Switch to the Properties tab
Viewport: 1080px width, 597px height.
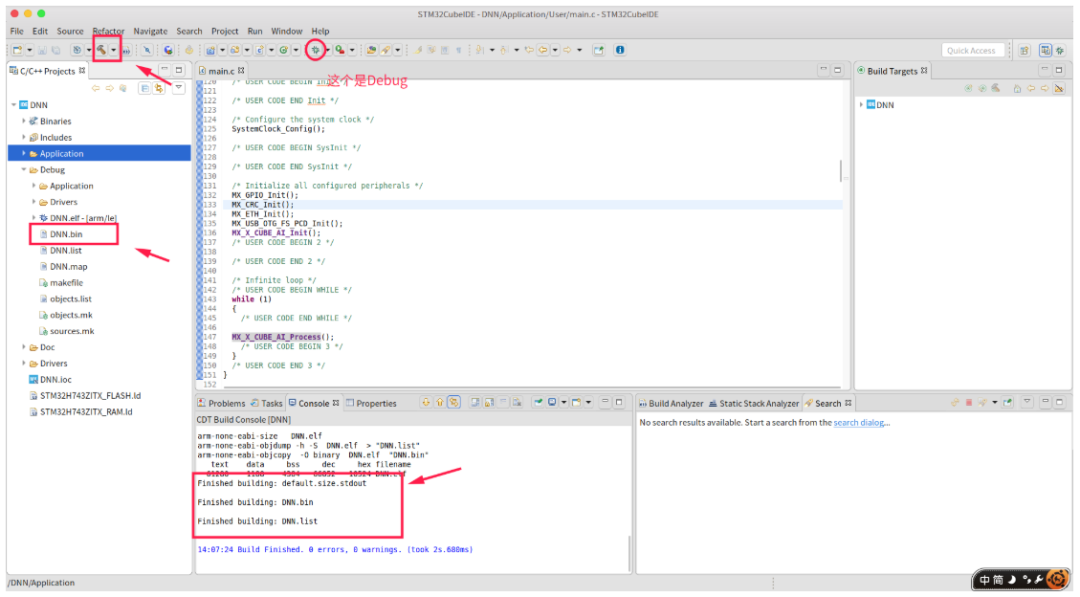371,403
